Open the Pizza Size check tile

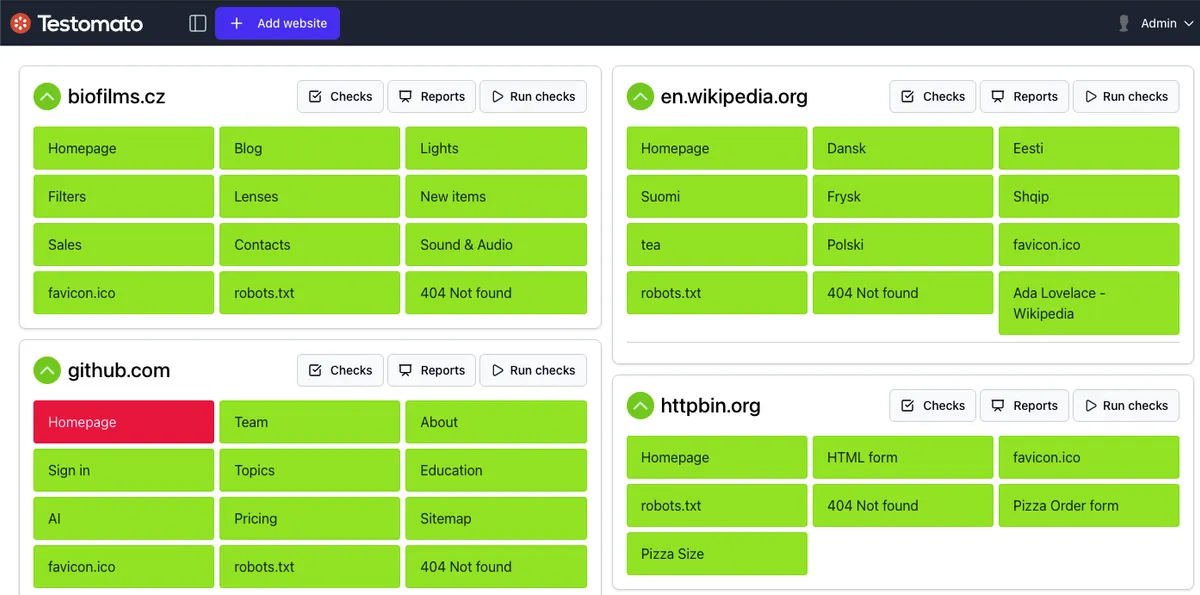(717, 553)
